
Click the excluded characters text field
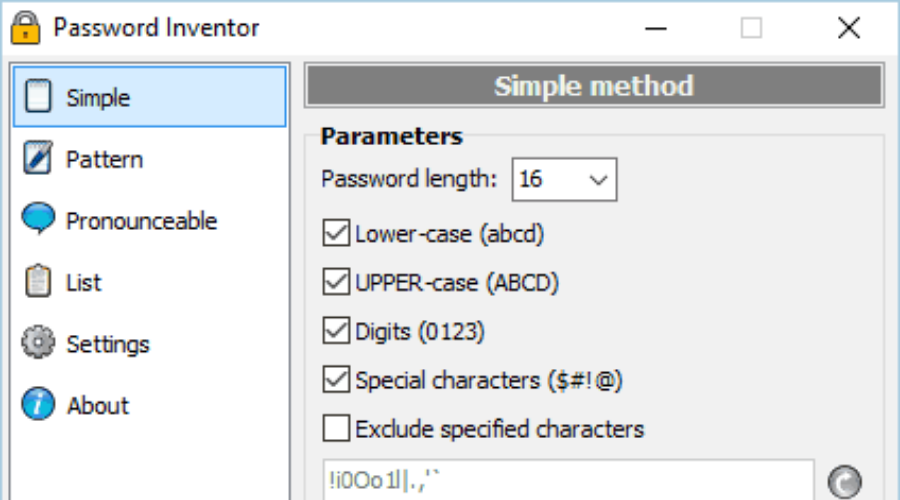(568, 480)
